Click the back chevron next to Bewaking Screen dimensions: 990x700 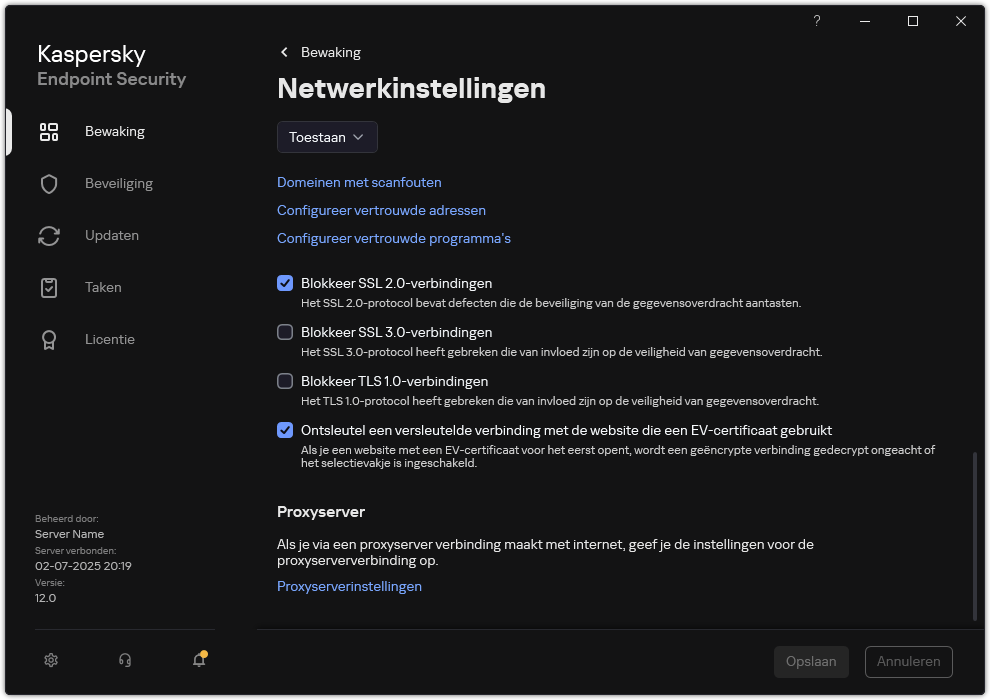tap(284, 52)
